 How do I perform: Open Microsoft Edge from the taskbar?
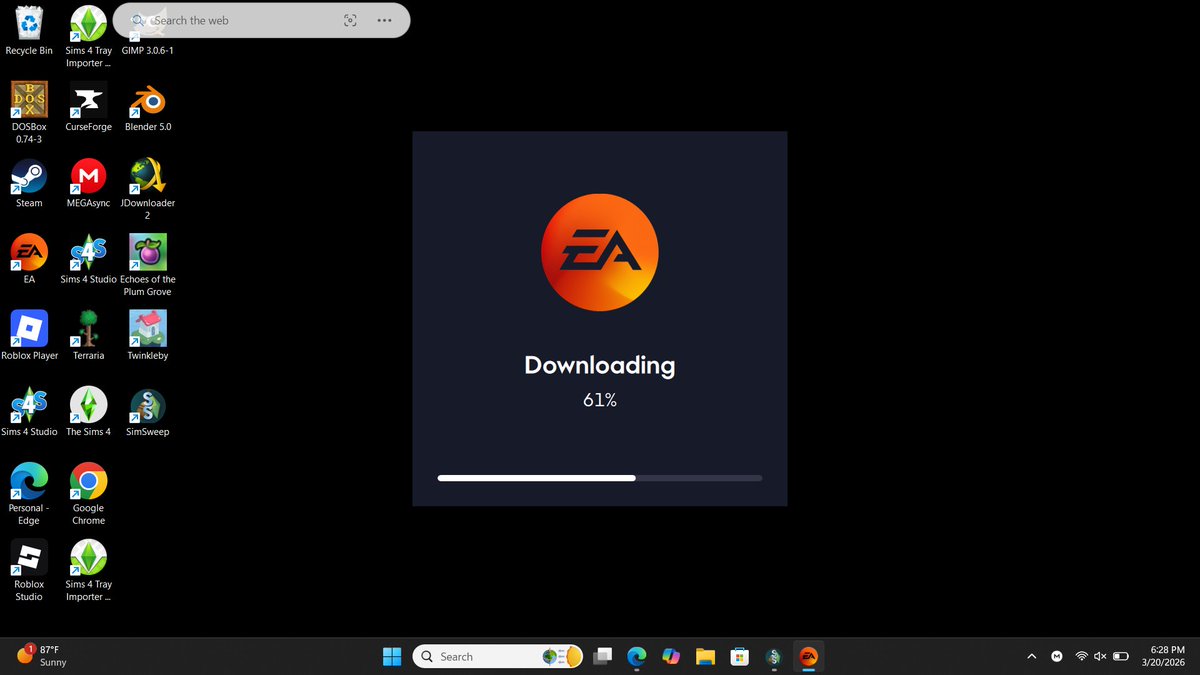pyautogui.click(x=636, y=656)
